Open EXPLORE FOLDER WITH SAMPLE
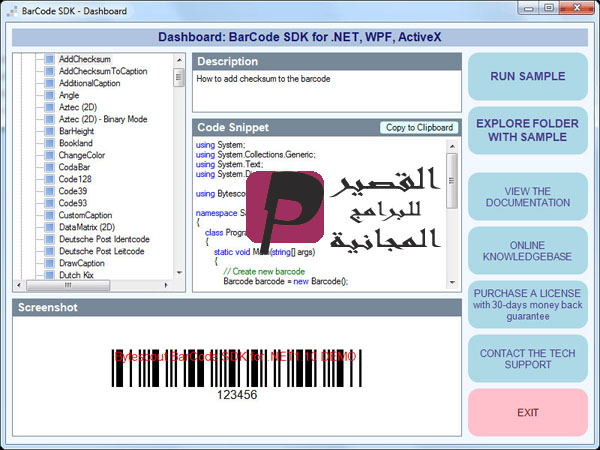This screenshot has width=600, height=450. [528, 130]
